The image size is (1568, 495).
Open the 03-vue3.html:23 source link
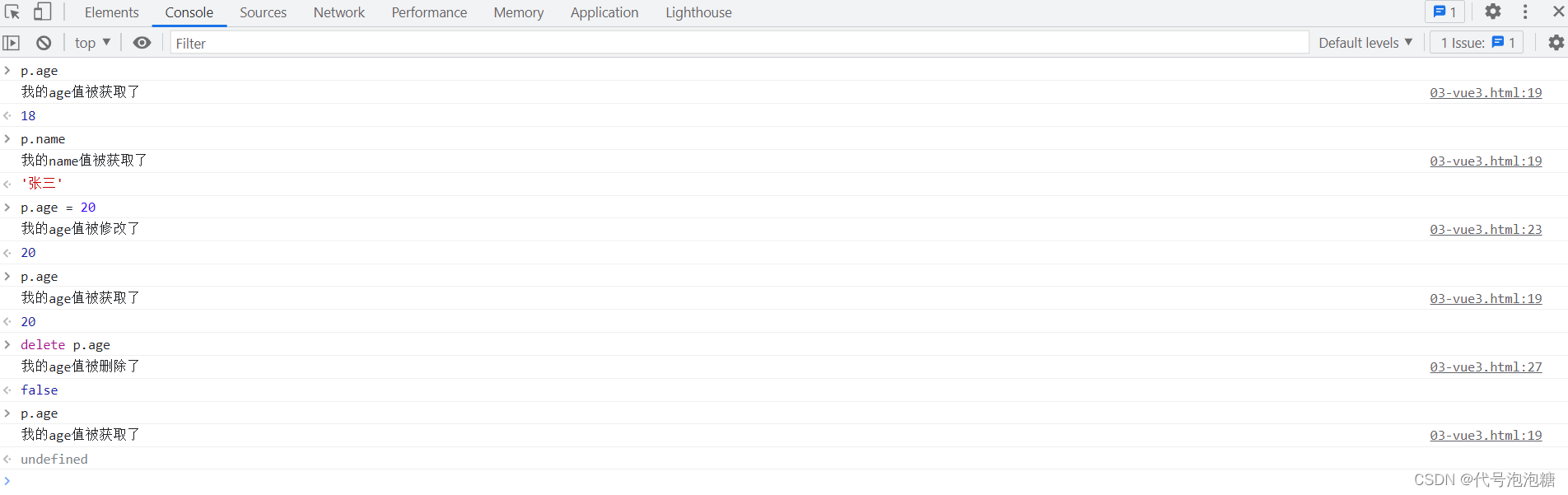(1486, 230)
